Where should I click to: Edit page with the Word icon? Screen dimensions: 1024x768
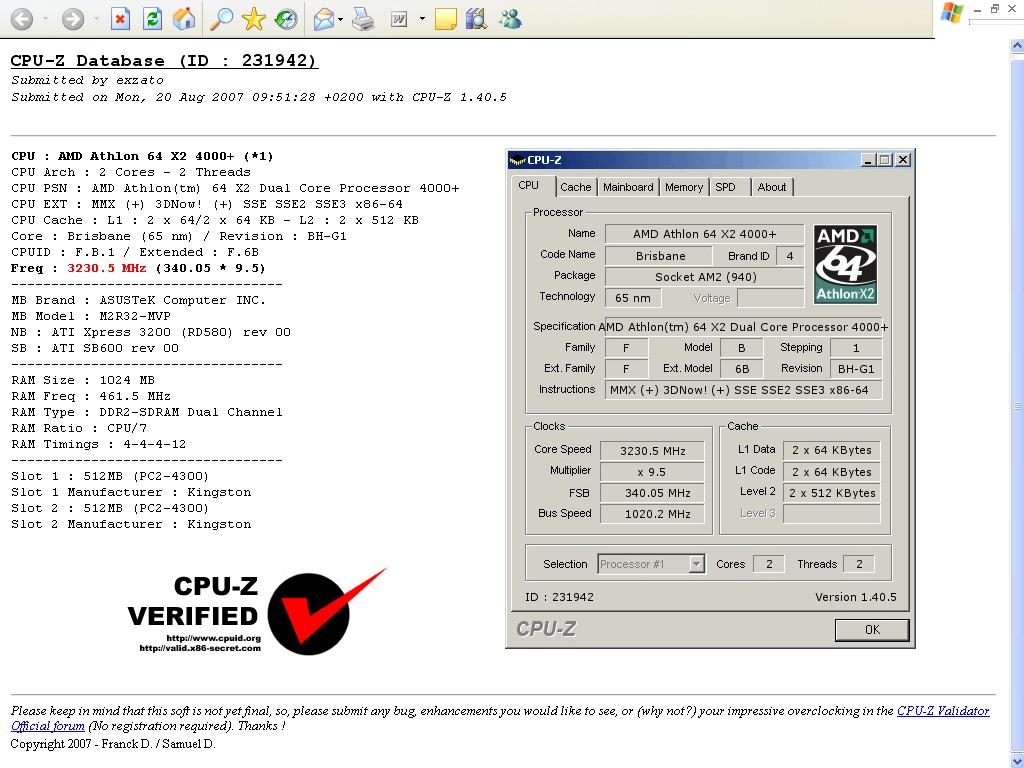(399, 19)
